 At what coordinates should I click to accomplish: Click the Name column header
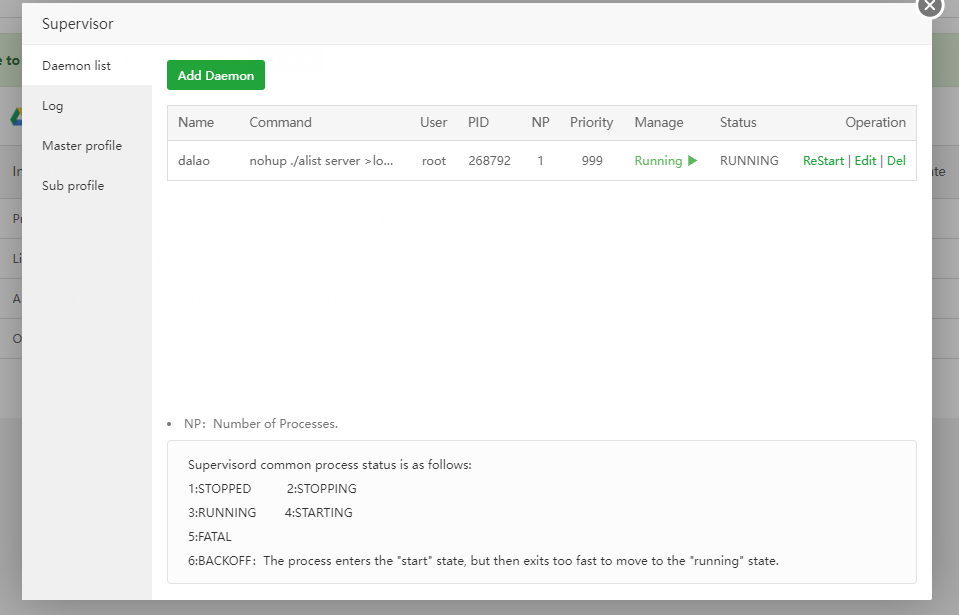tap(196, 123)
